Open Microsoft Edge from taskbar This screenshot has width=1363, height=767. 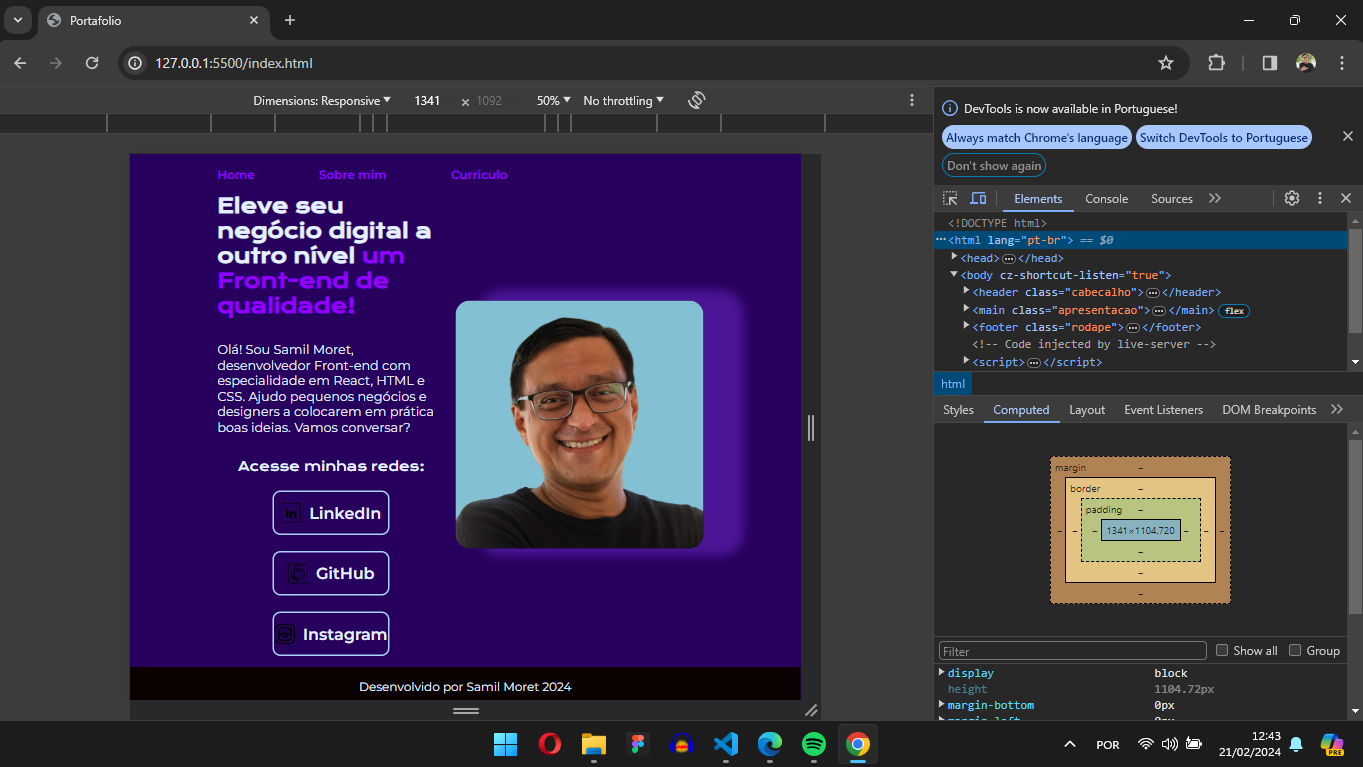click(x=769, y=744)
